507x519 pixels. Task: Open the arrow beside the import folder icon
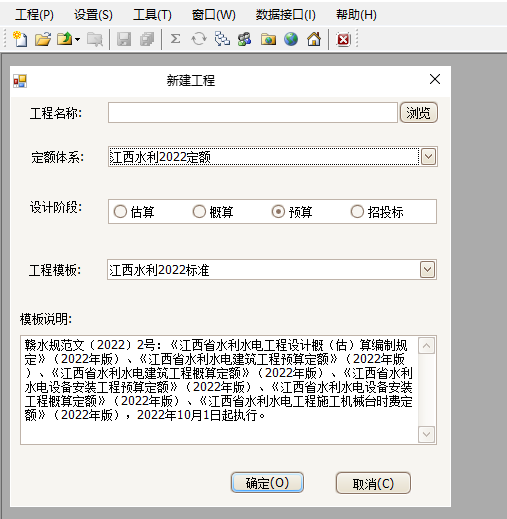[77, 39]
